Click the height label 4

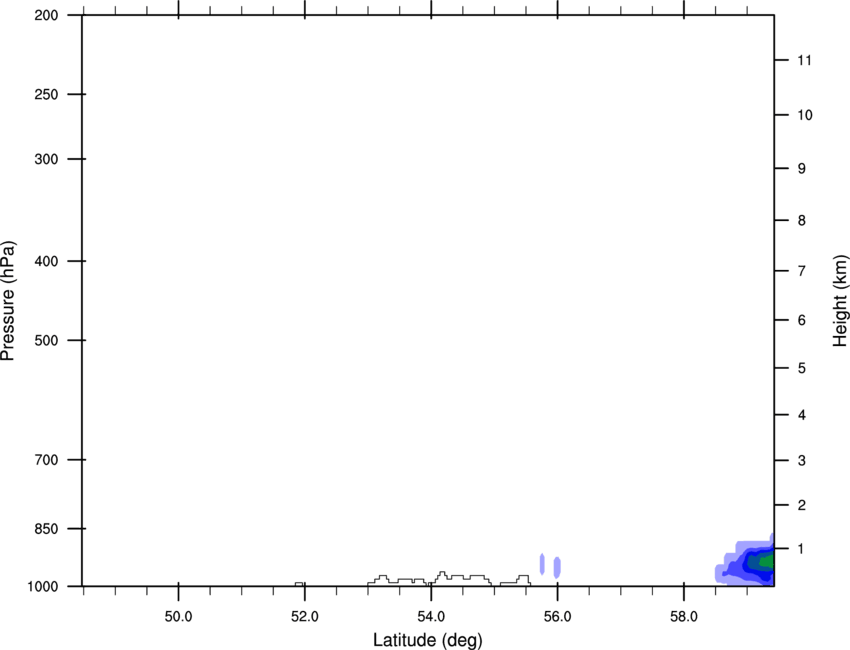(x=802, y=415)
